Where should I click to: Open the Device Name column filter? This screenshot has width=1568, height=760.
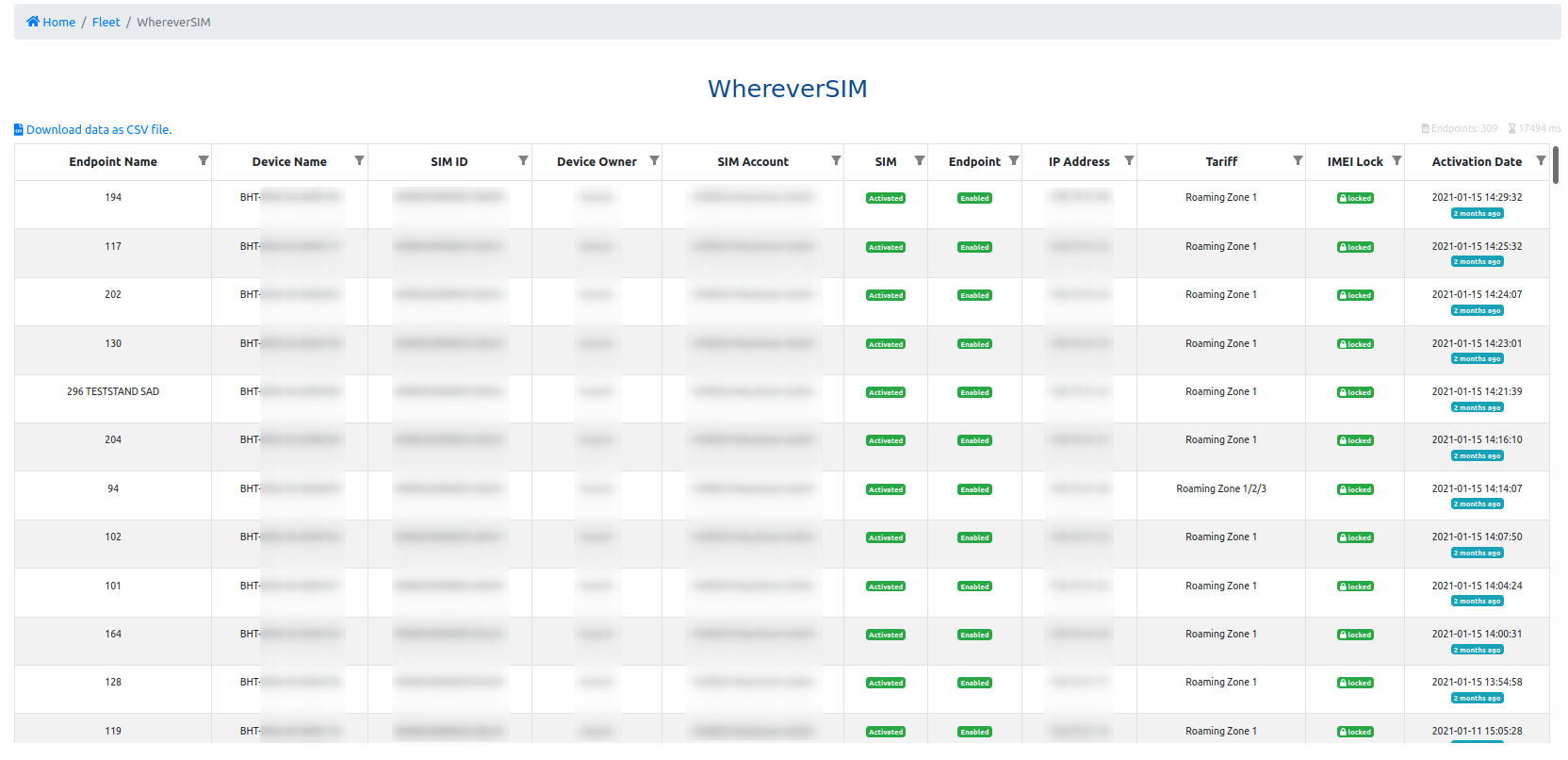pyautogui.click(x=359, y=161)
